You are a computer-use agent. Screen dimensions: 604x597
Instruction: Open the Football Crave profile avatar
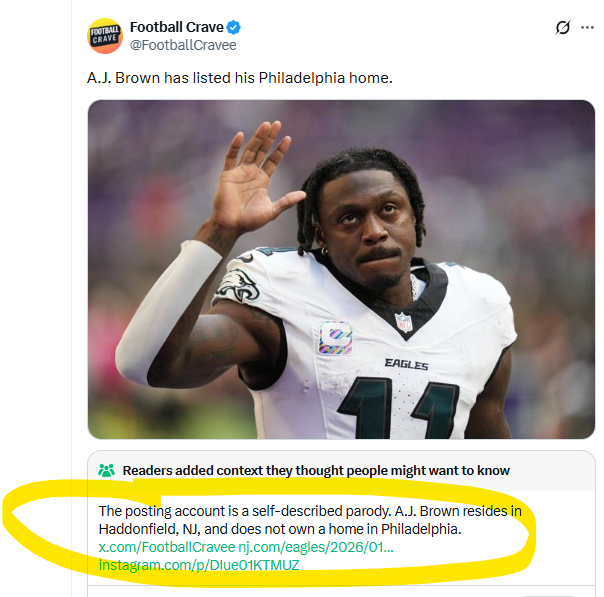tap(105, 36)
